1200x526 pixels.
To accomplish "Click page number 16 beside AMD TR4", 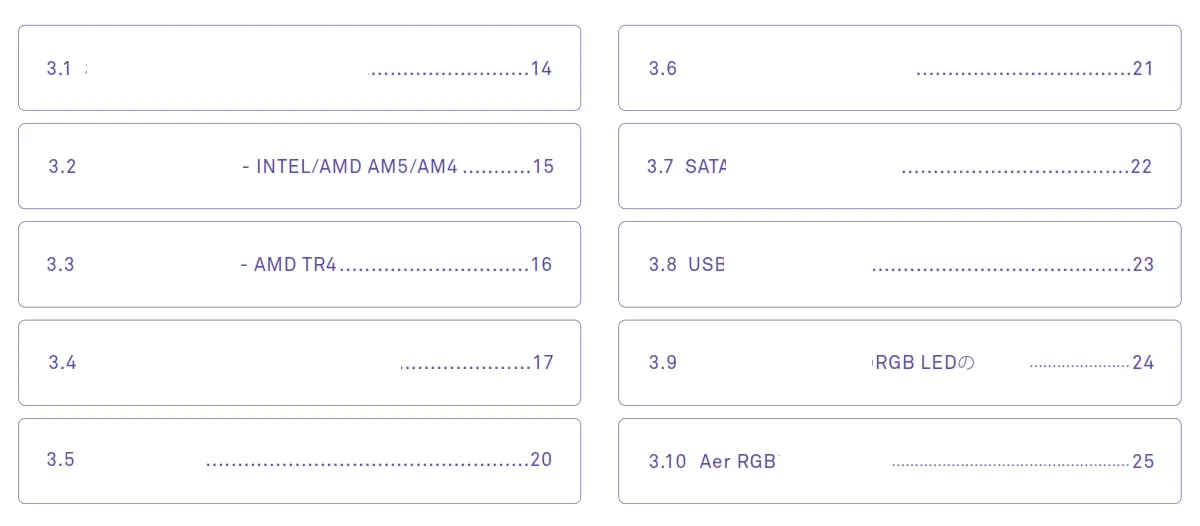I will (541, 265).
